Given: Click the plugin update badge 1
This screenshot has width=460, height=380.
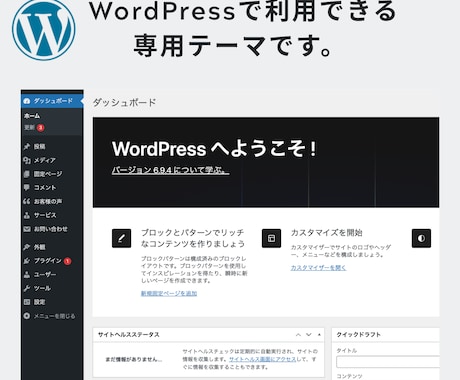Looking at the screenshot, I should [x=67, y=261].
